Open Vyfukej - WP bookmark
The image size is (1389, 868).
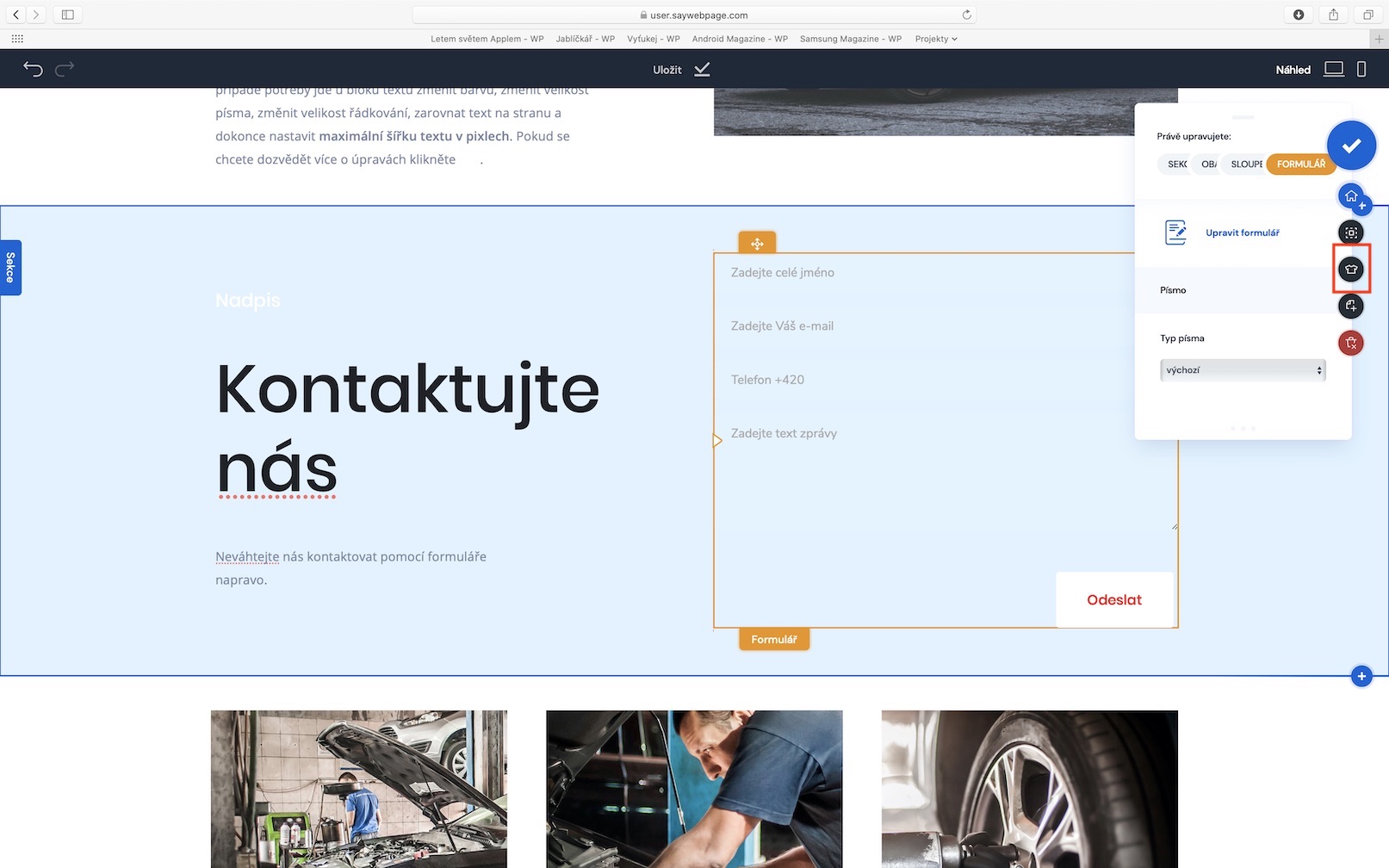(x=654, y=39)
